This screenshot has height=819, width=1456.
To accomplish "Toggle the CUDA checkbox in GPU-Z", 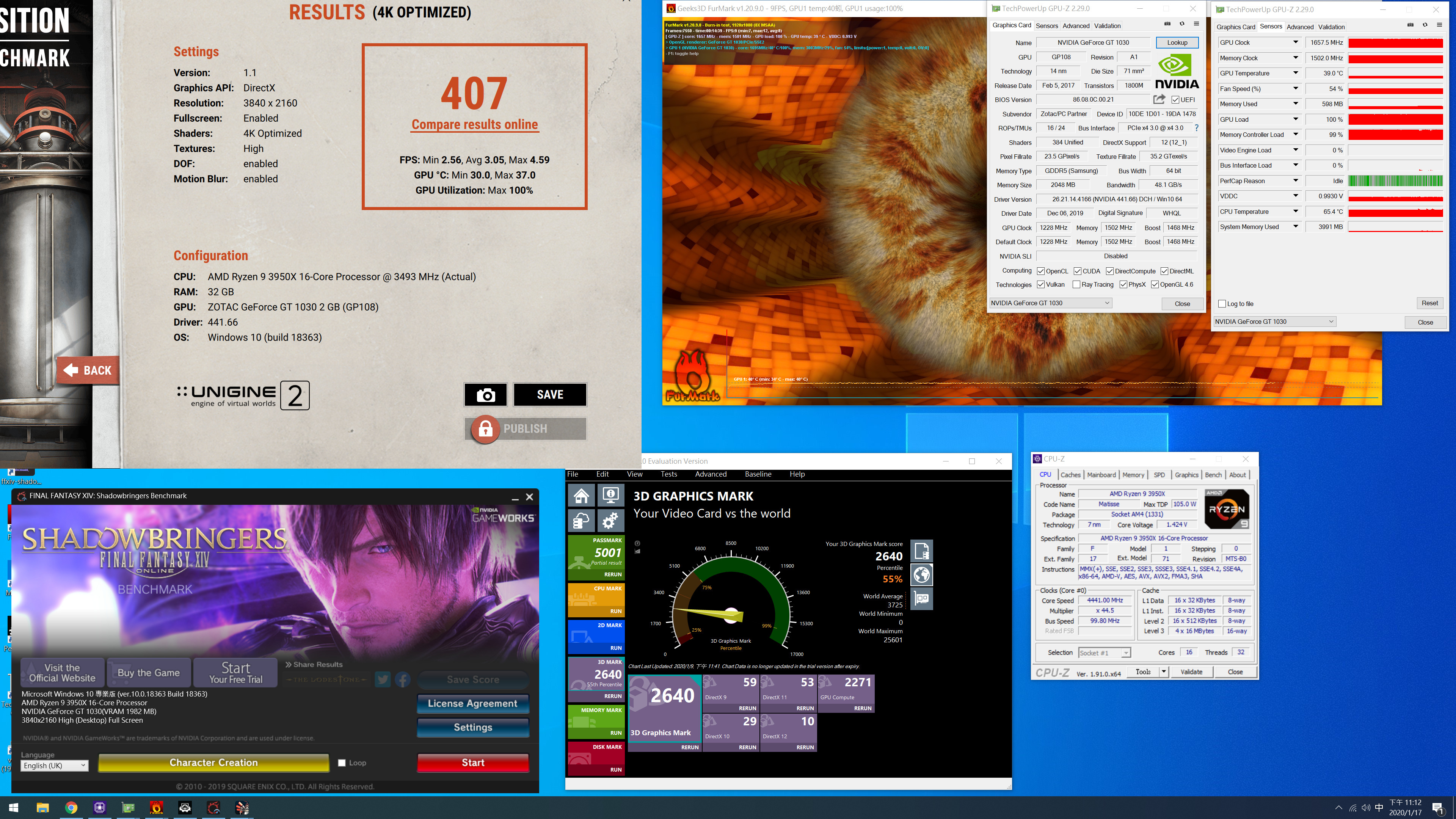I will coord(1077,271).
